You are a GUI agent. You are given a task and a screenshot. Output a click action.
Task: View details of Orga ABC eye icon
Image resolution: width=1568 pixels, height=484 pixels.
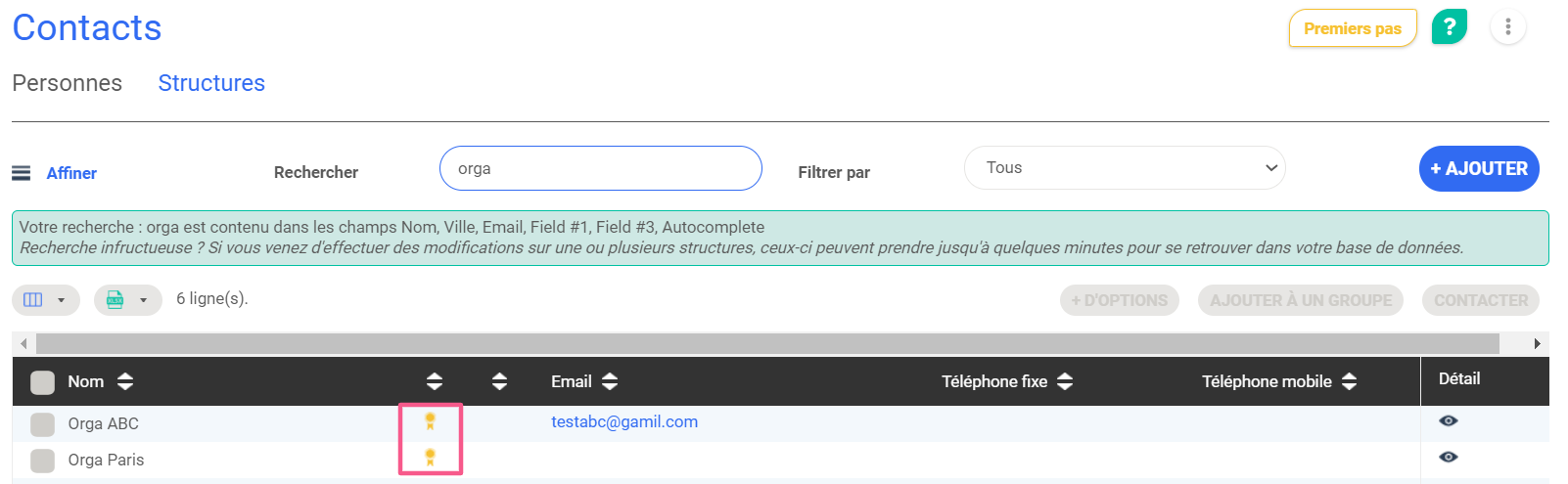1449,421
